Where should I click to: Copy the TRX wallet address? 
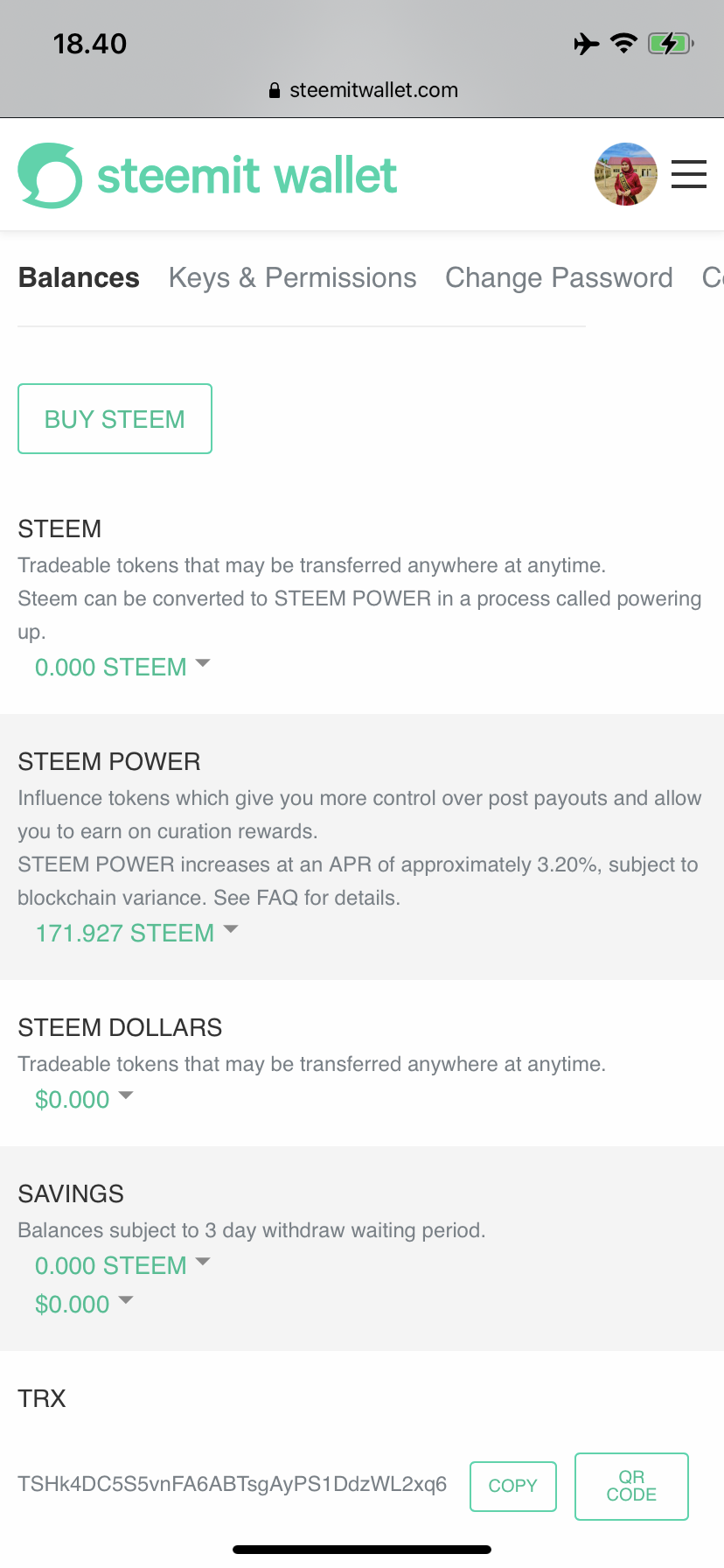(x=512, y=1486)
